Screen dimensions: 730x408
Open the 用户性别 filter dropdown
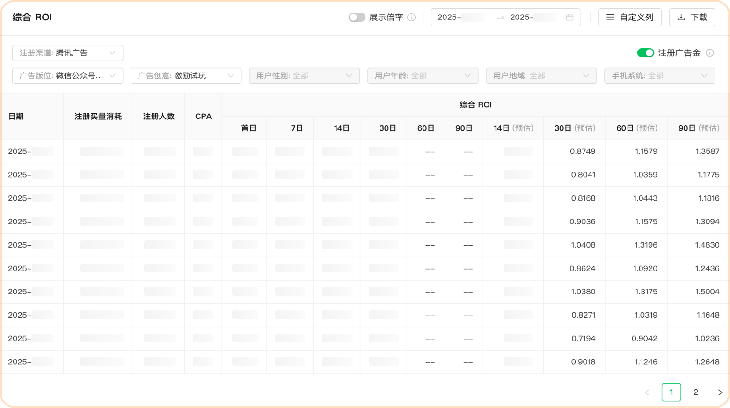point(304,75)
